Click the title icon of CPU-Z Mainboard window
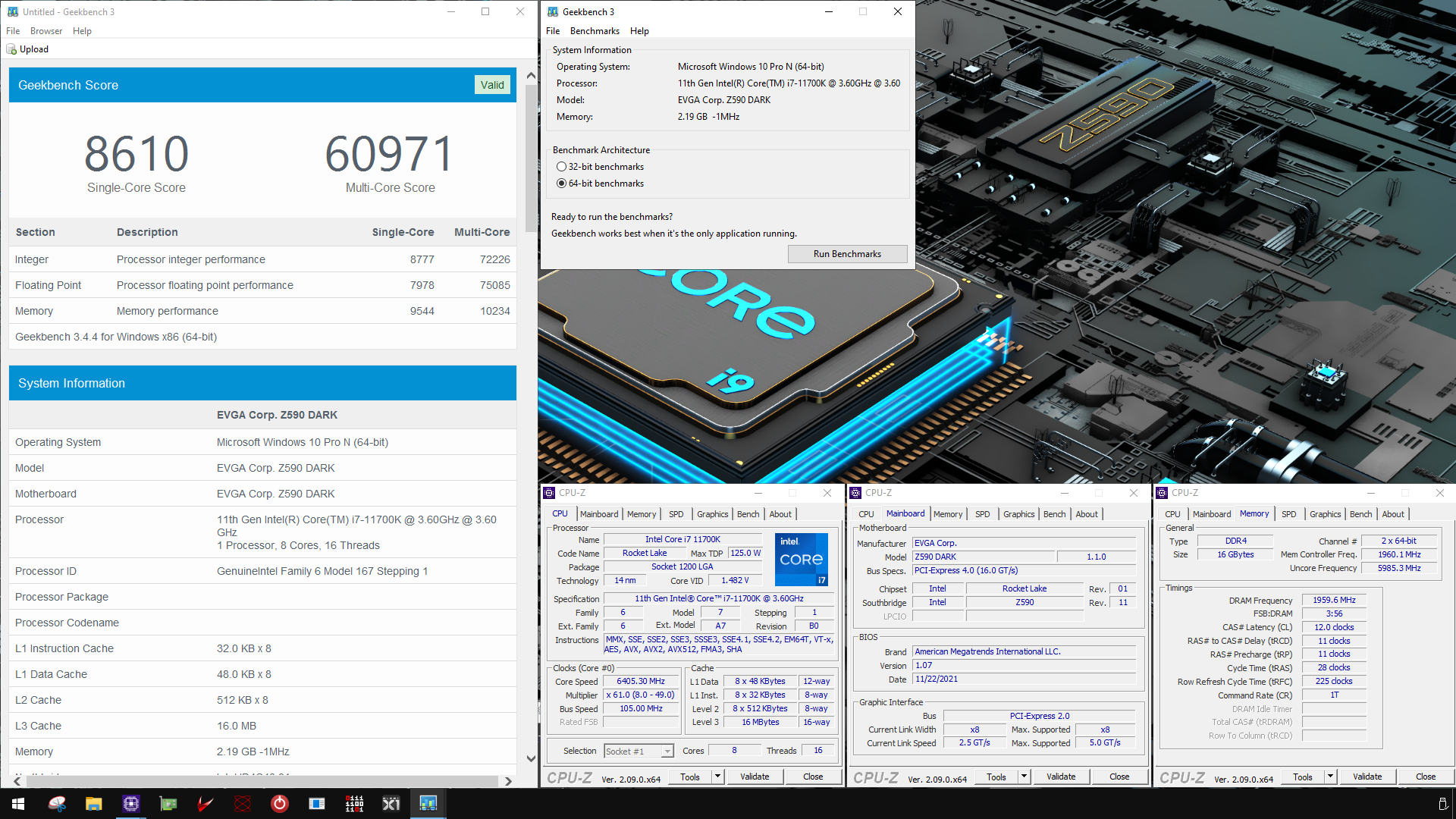The image size is (1456, 819). point(856,493)
